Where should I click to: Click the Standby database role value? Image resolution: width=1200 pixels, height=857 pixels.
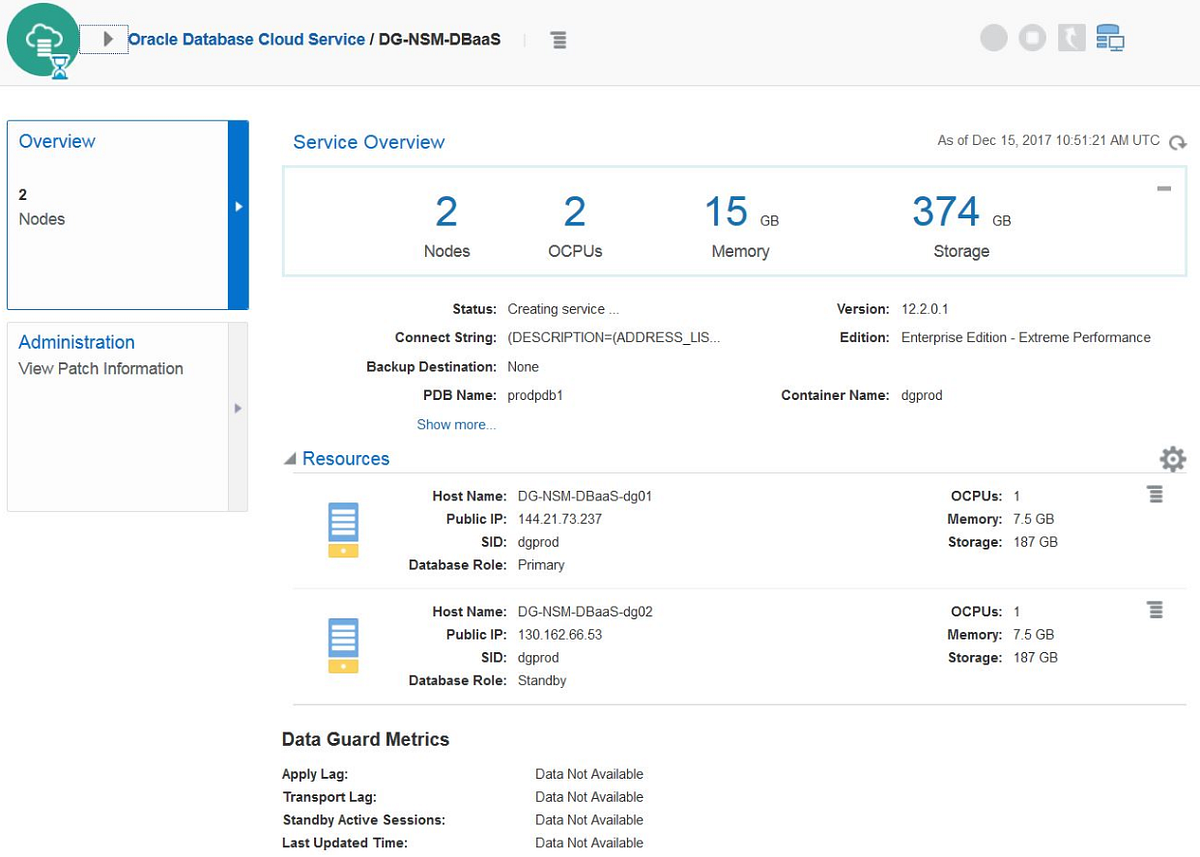[x=542, y=681]
